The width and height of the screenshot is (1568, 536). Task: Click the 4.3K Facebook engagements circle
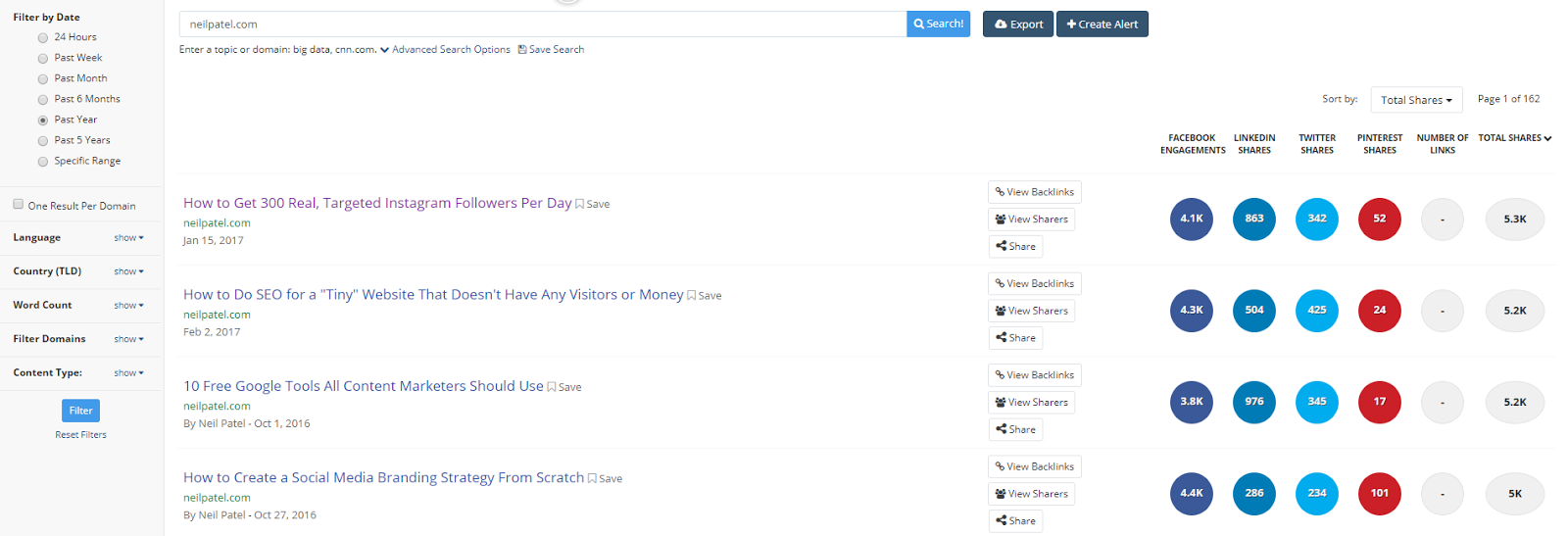pos(1192,310)
